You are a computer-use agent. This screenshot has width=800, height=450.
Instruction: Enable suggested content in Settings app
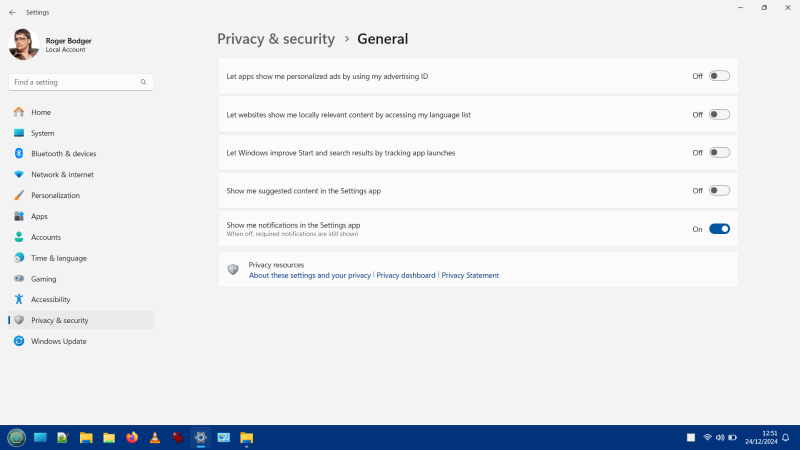point(719,191)
